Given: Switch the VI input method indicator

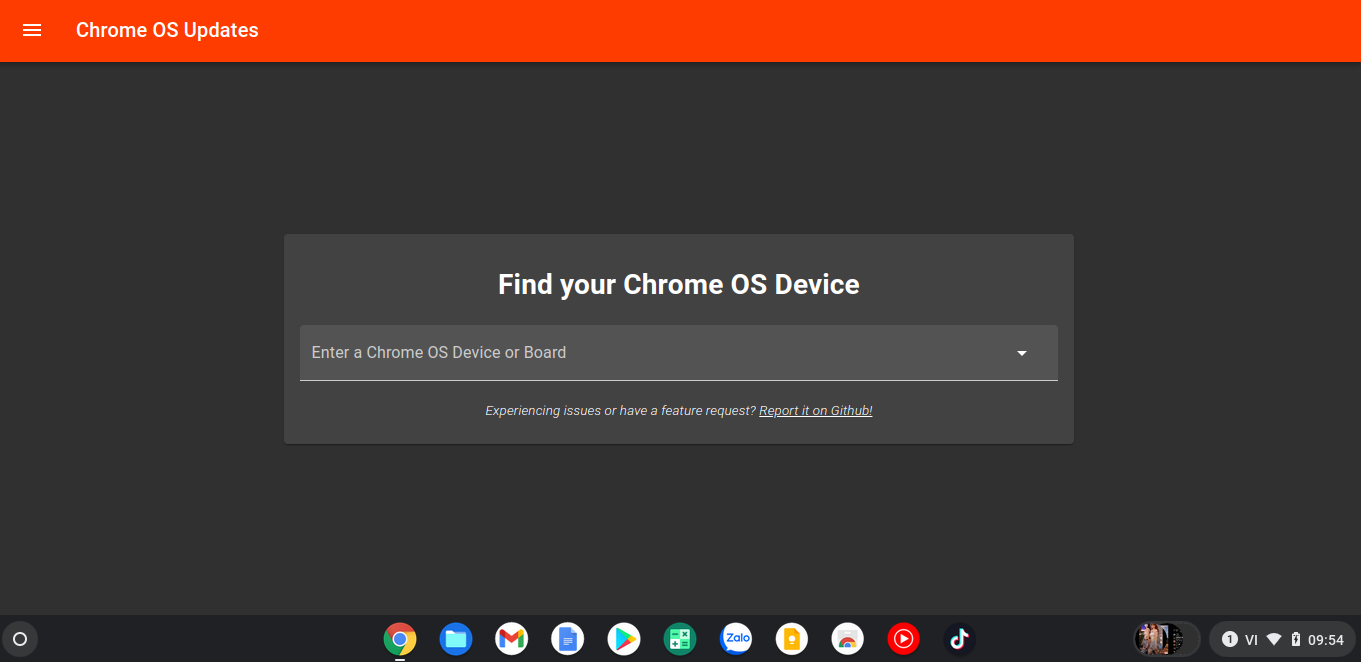Looking at the screenshot, I should 1251,640.
